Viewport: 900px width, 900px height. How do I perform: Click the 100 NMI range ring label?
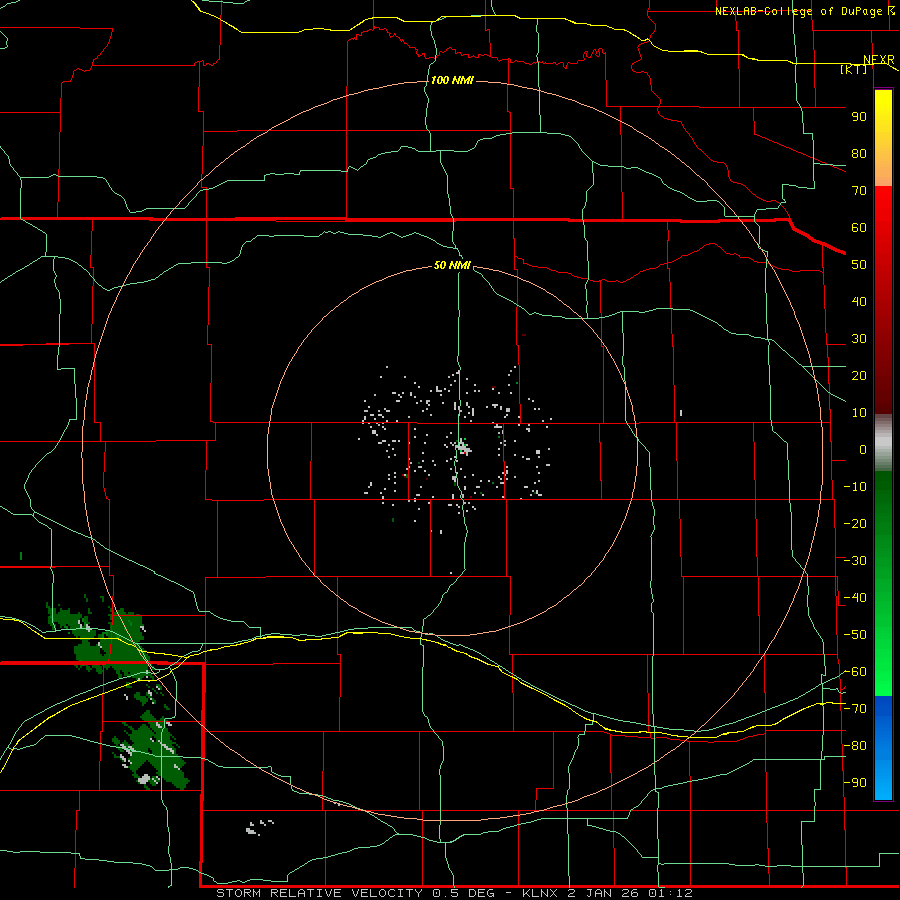click(452, 80)
